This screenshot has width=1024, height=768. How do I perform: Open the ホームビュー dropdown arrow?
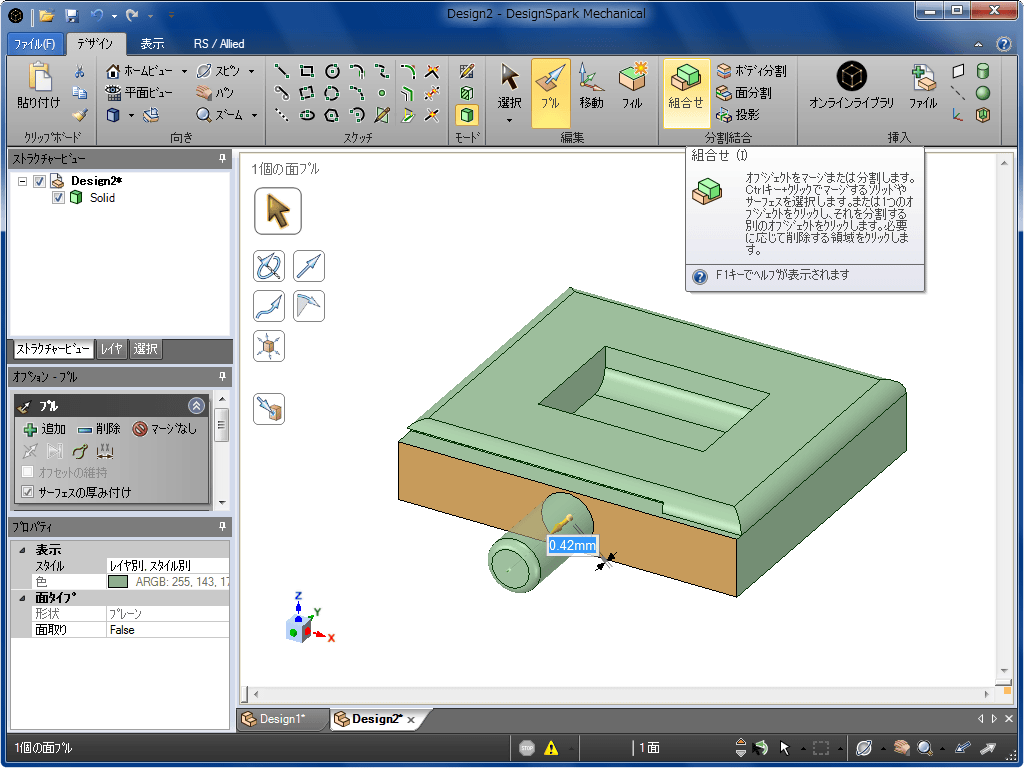coord(184,71)
